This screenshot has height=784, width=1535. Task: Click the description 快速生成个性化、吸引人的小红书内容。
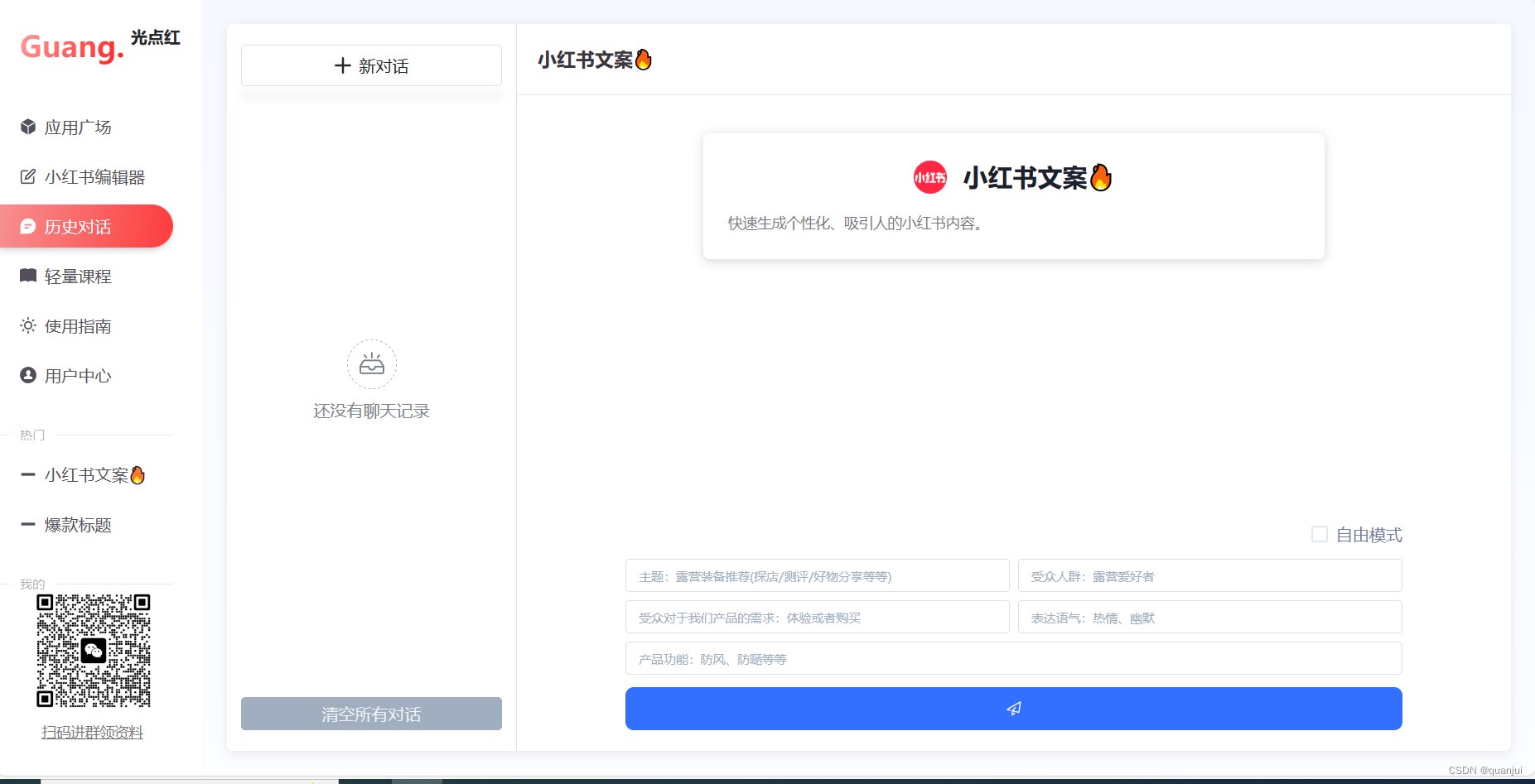(x=857, y=223)
